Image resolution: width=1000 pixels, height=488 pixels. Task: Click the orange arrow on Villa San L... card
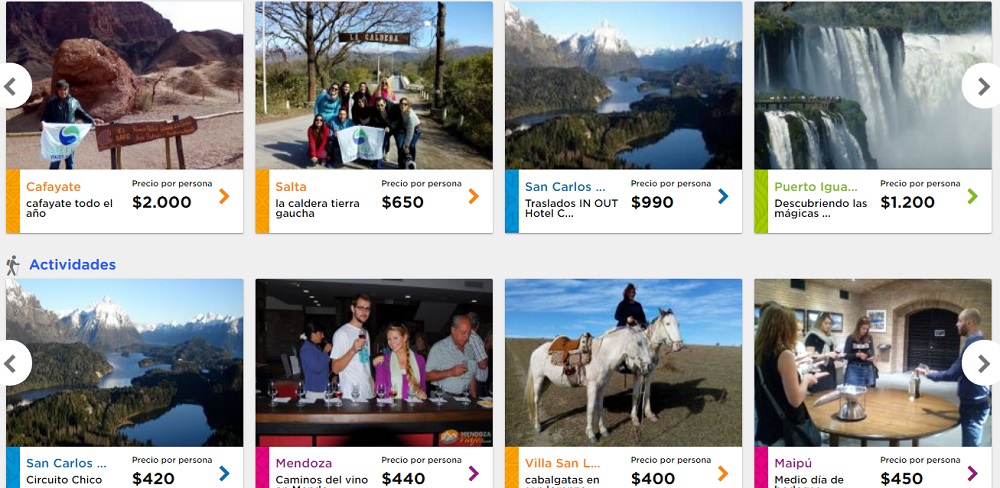coord(723,473)
